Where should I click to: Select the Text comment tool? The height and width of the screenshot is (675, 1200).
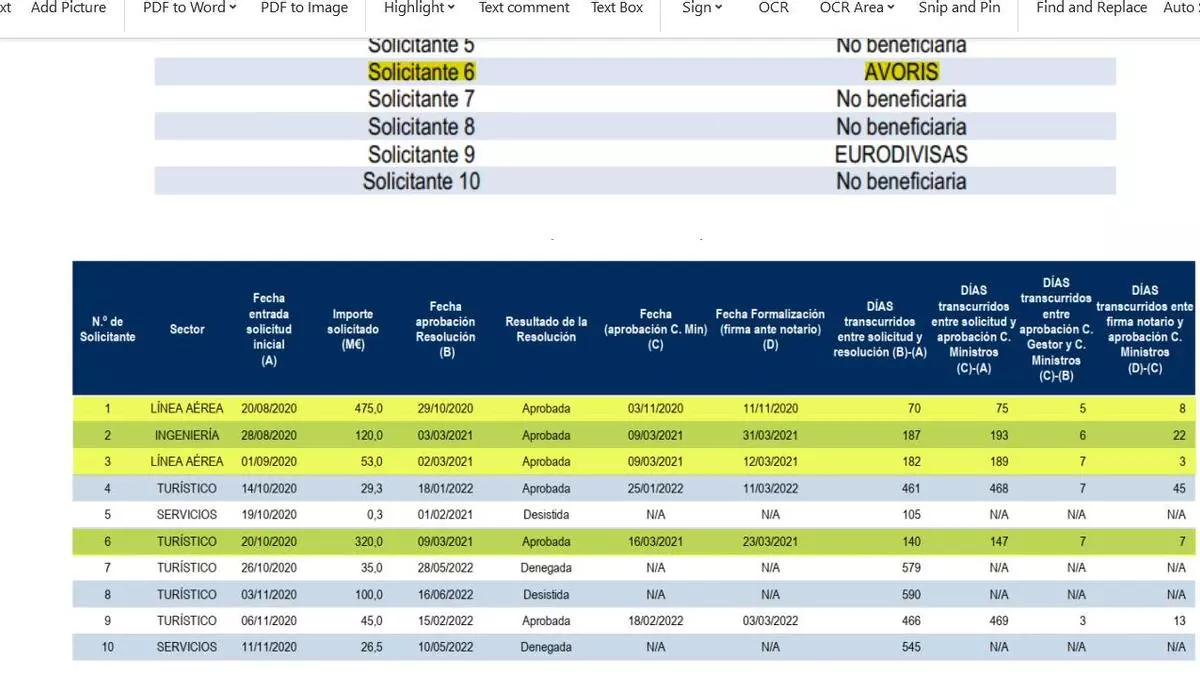point(523,8)
